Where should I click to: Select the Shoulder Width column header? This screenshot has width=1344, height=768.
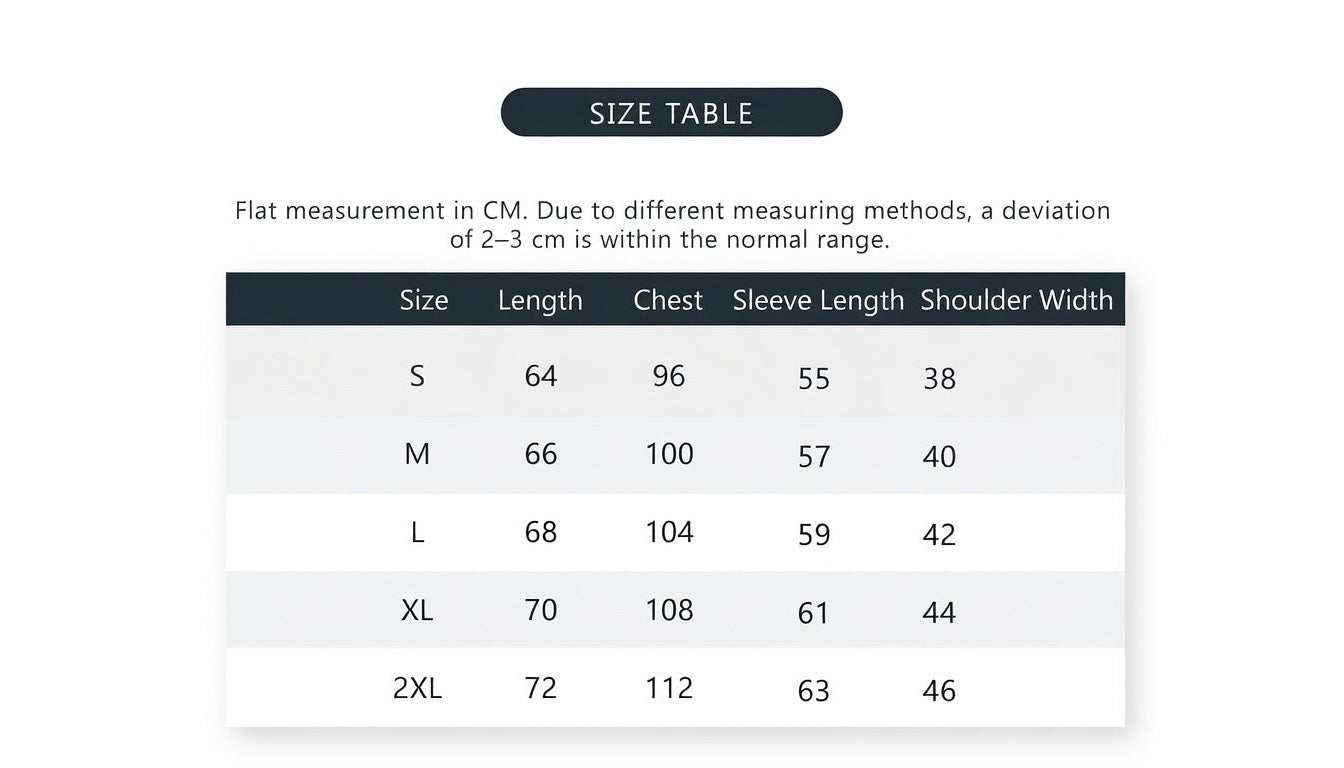pos(1016,300)
